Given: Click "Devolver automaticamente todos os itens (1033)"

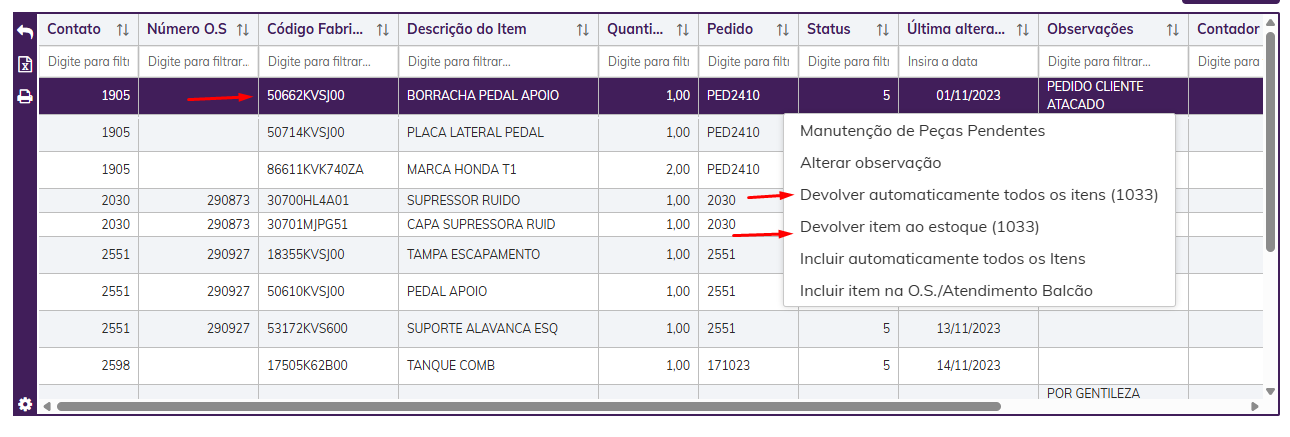Looking at the screenshot, I should pos(978,195).
